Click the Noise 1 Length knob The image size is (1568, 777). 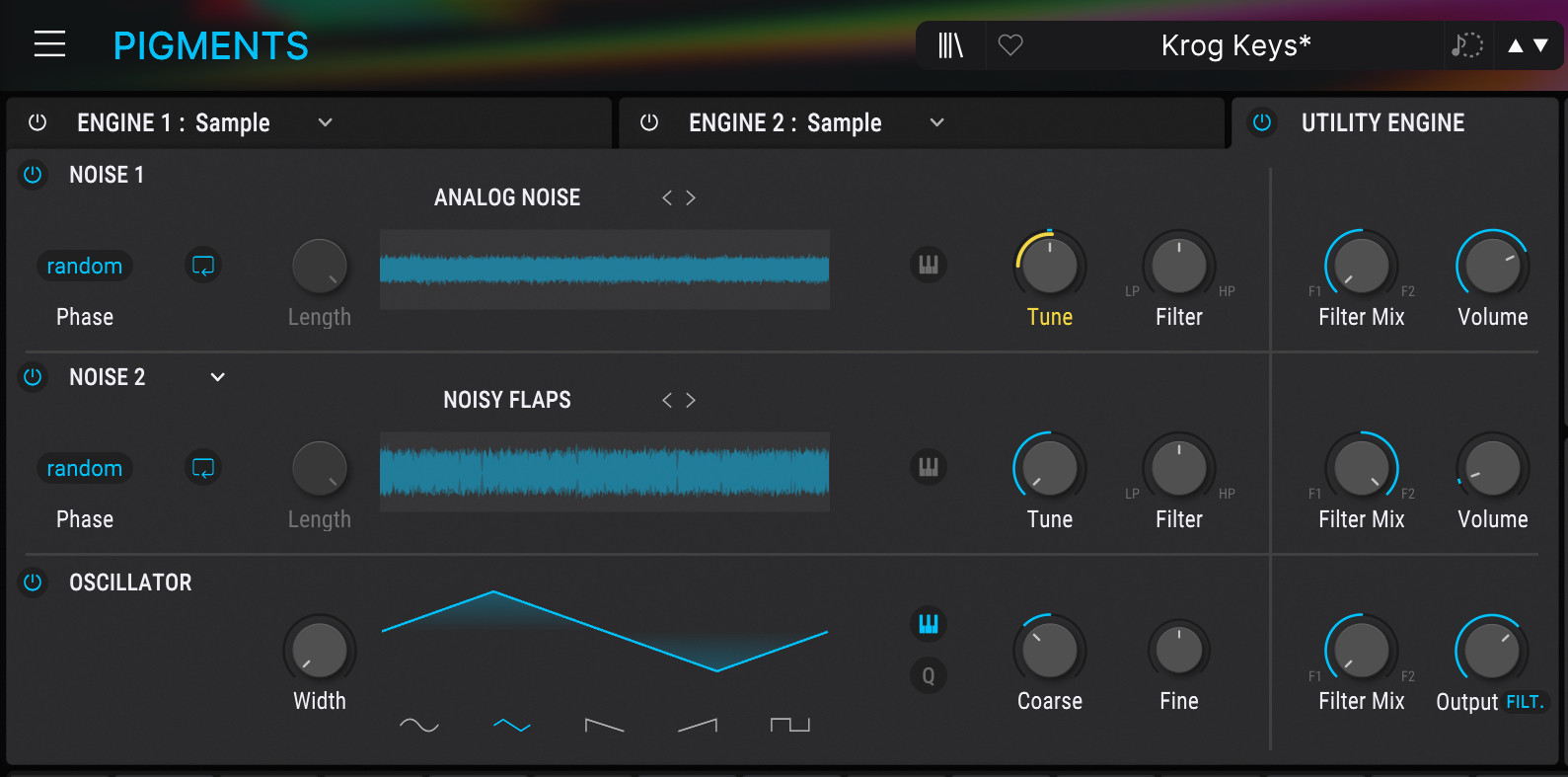(x=320, y=267)
